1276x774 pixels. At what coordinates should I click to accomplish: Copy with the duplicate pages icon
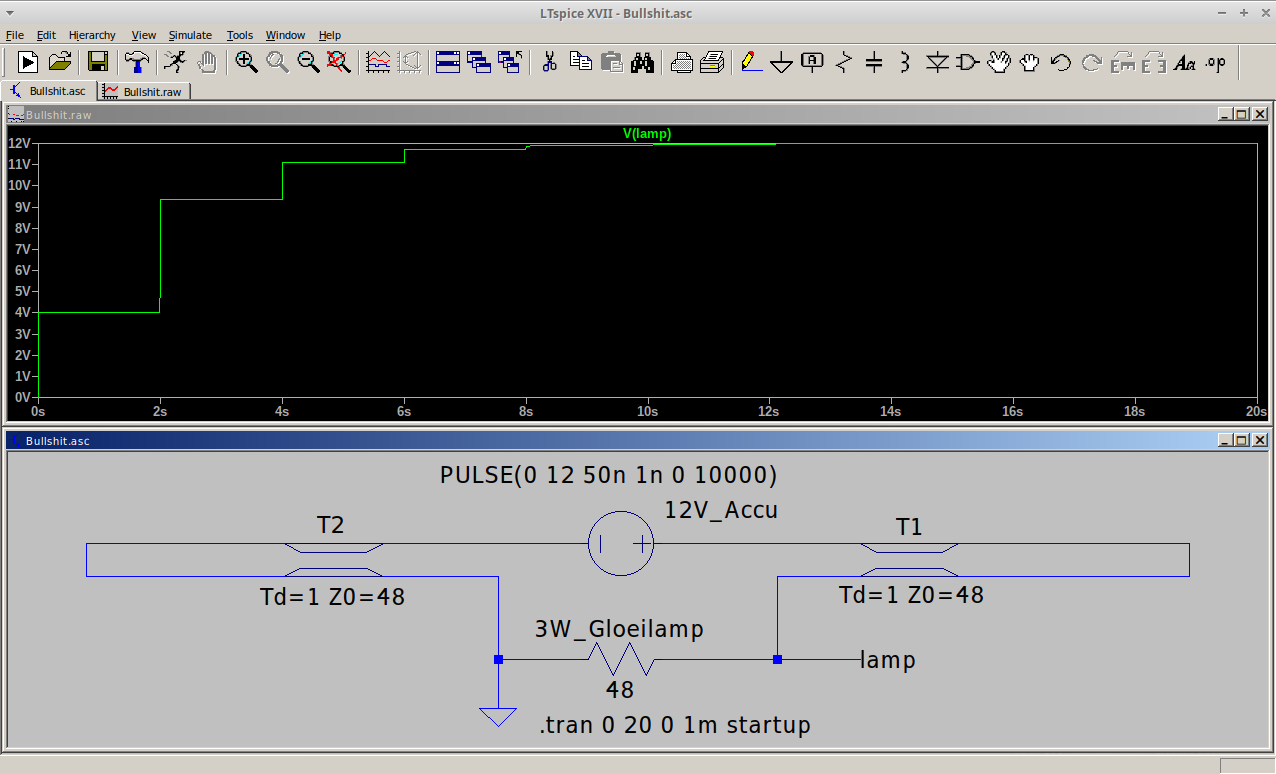click(580, 62)
